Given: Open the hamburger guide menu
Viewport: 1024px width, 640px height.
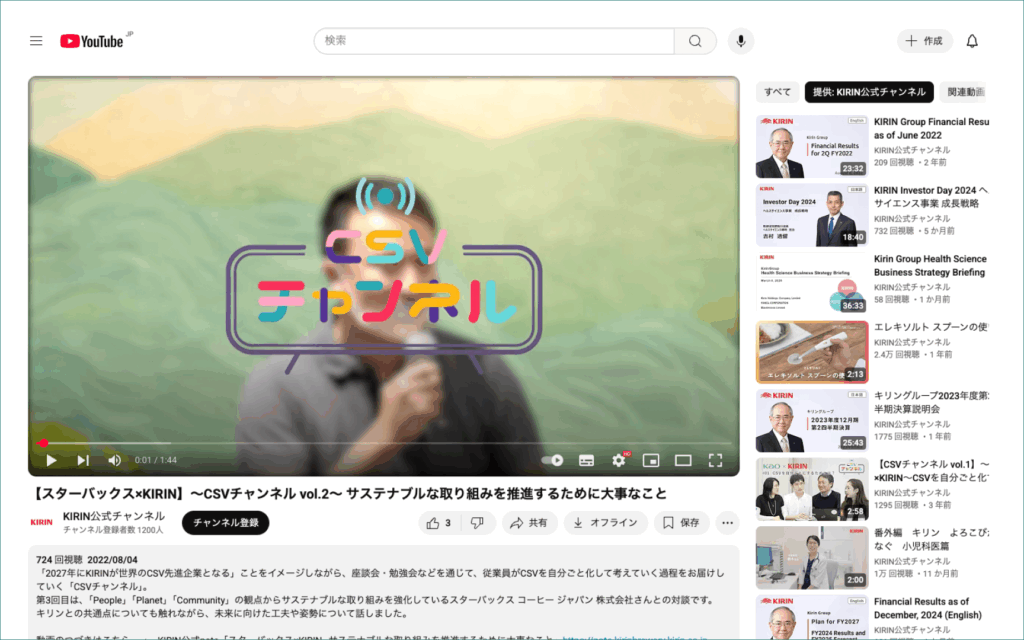Looking at the screenshot, I should coord(36,41).
